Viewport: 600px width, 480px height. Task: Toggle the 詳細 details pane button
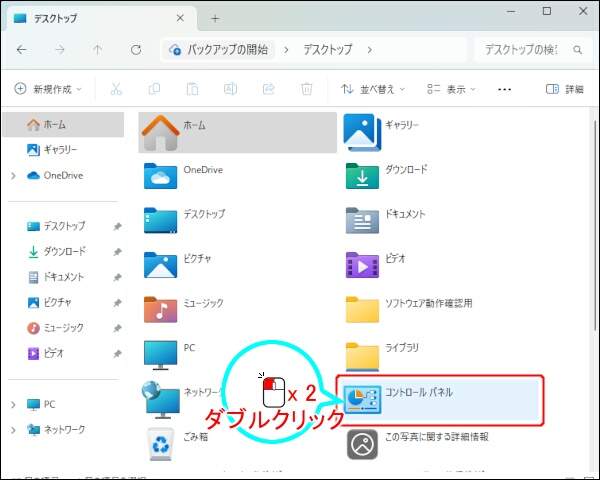(x=564, y=89)
